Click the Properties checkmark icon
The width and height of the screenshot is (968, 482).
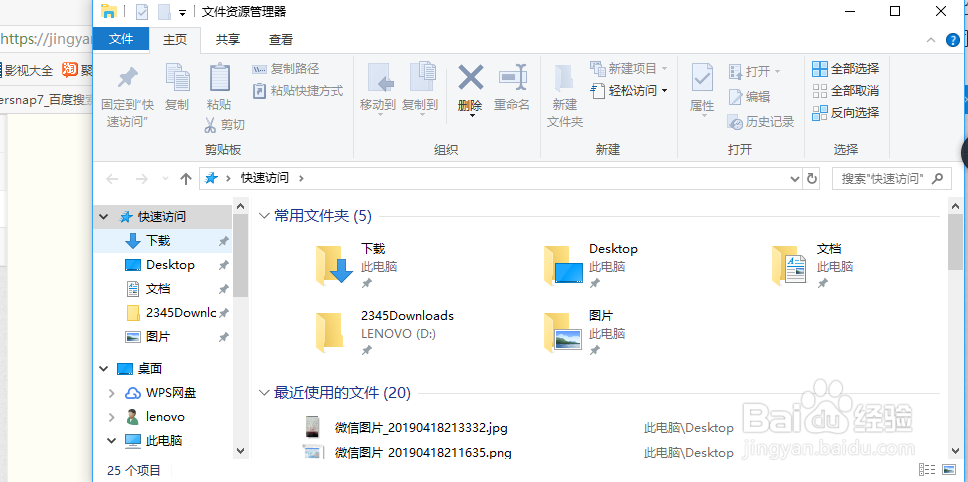point(702,78)
